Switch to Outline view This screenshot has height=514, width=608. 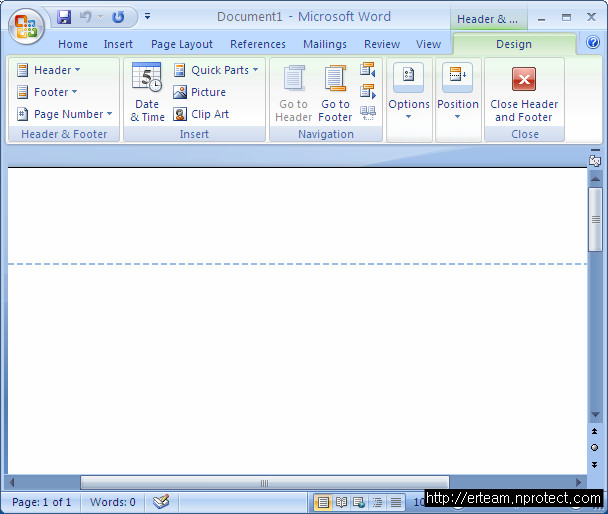click(377, 503)
